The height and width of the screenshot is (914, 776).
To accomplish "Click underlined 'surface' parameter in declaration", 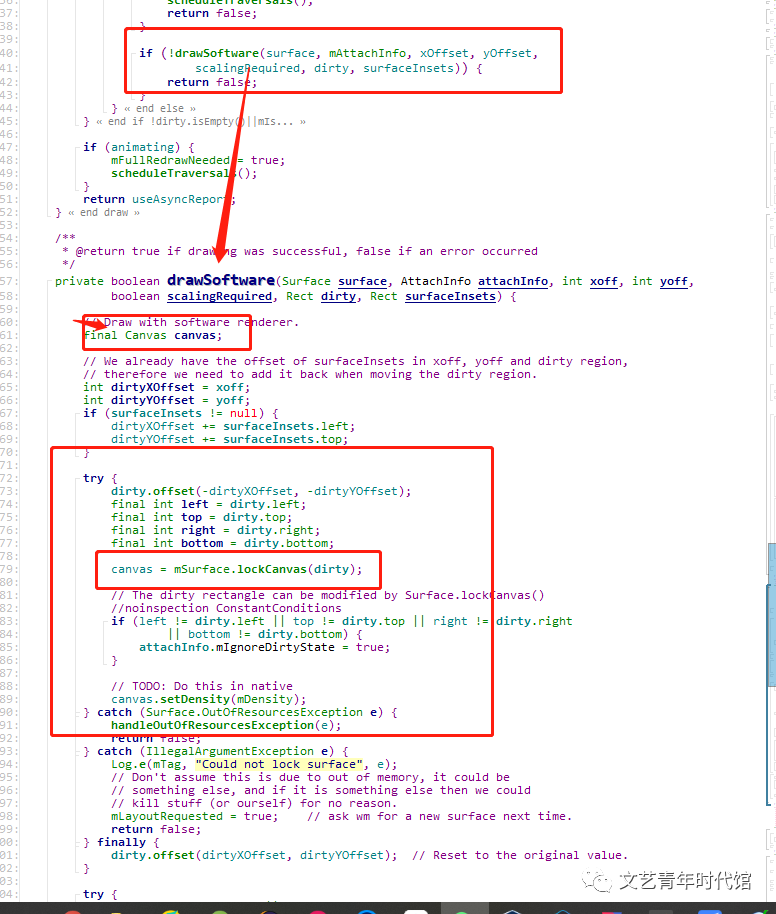I will [x=362, y=282].
